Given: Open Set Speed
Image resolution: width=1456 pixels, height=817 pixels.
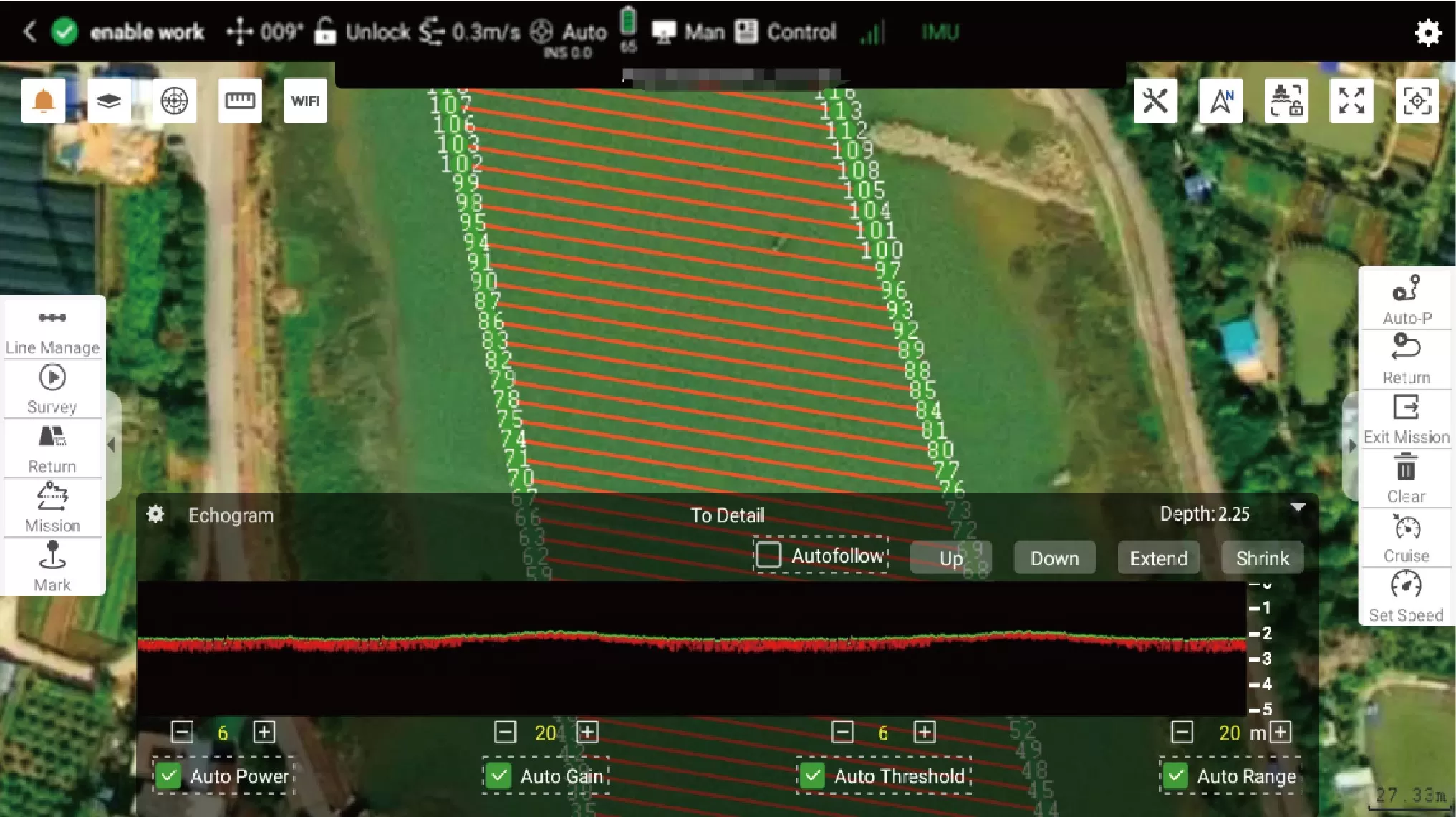Looking at the screenshot, I should (x=1407, y=597).
